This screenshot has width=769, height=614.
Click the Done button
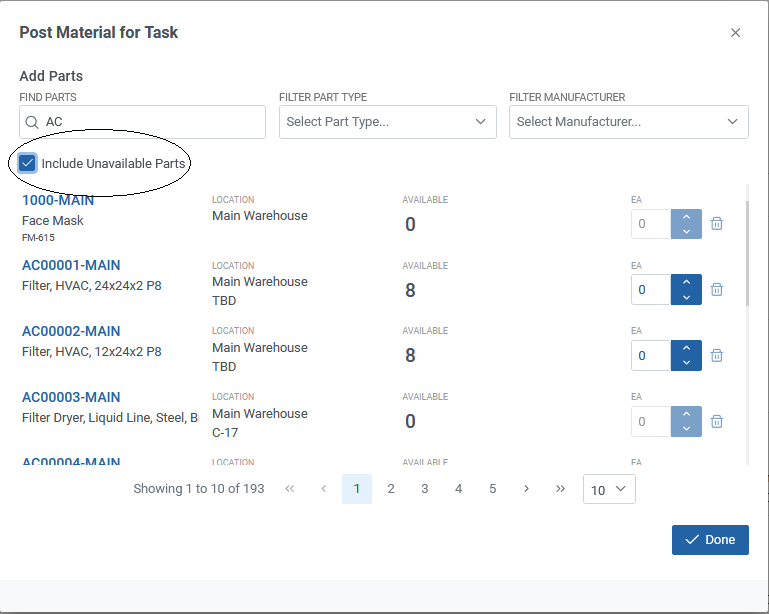(710, 540)
